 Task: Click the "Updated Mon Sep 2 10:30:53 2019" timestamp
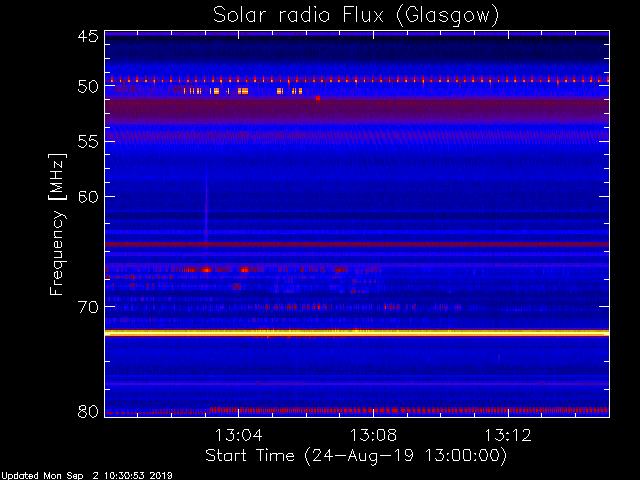pos(86,476)
